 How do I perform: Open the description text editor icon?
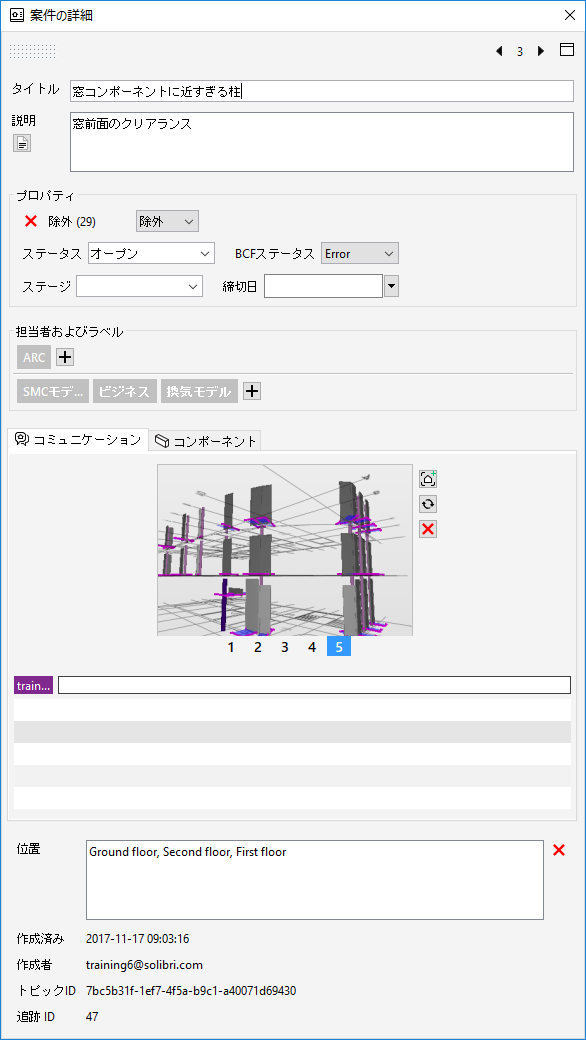coord(23,143)
